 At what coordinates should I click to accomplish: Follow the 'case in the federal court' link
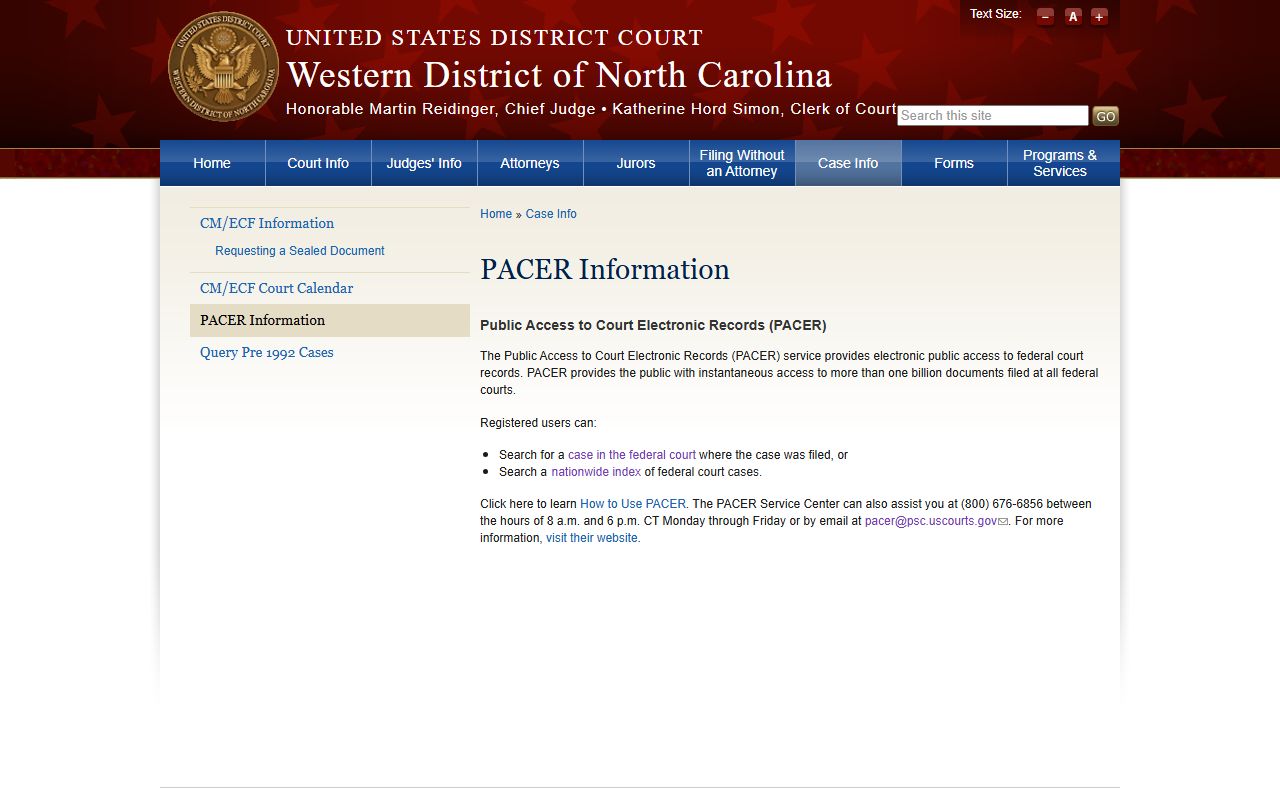click(x=632, y=455)
